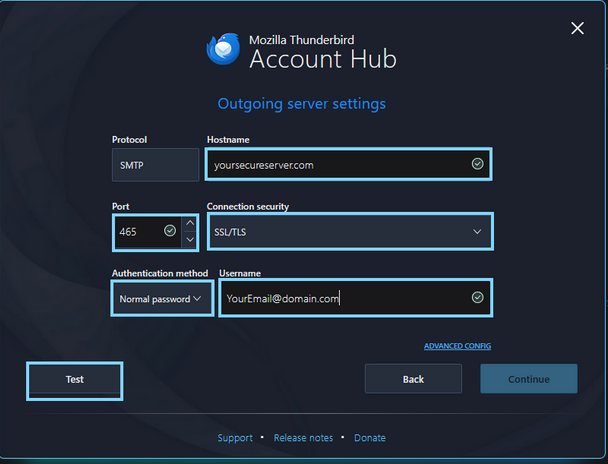The image size is (608, 464).
Task: Open the Advanced Config link
Action: pos(457,346)
